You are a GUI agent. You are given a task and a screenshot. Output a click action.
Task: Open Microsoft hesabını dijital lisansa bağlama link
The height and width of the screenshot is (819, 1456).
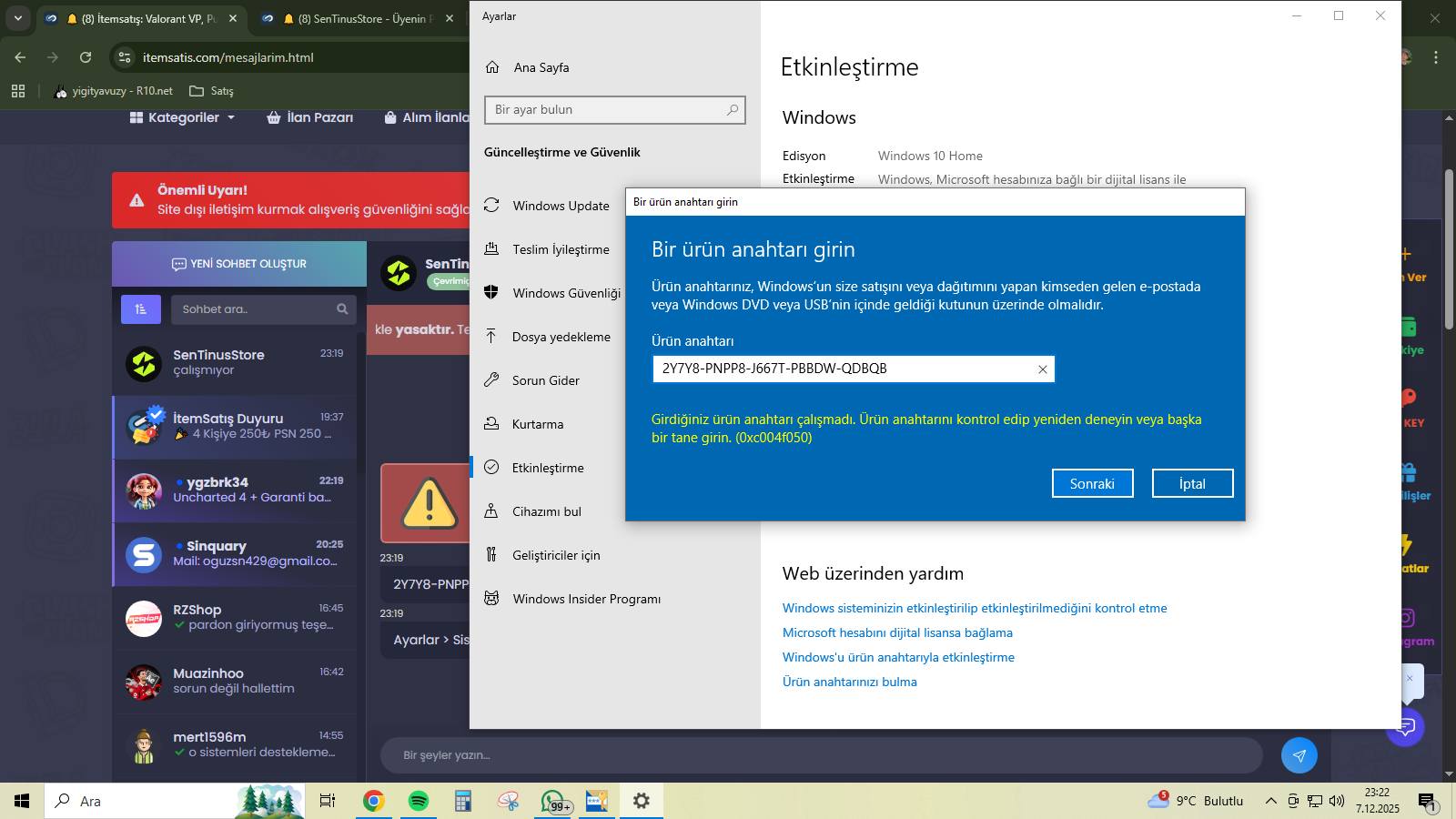[897, 632]
